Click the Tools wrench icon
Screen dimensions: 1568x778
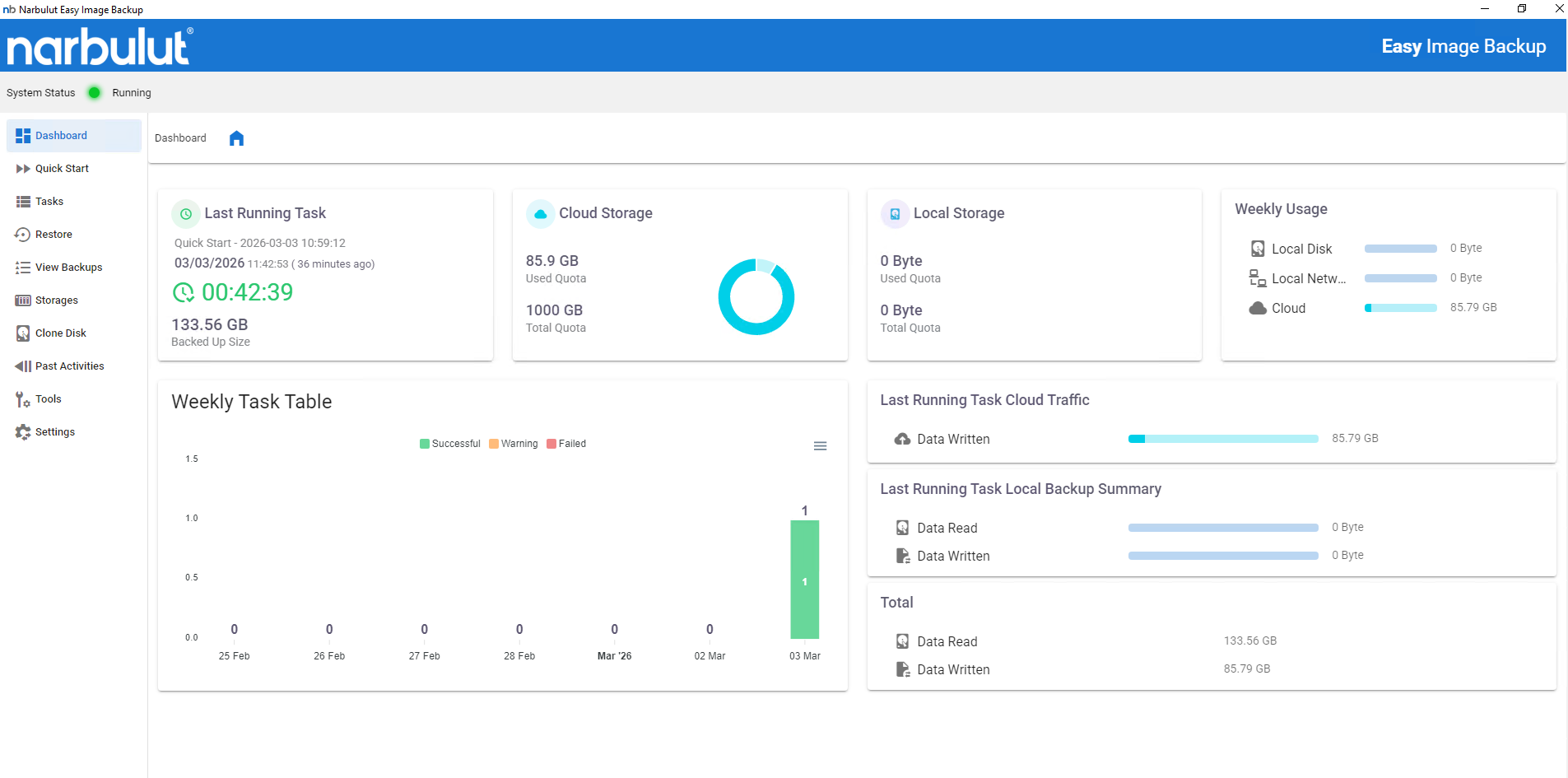click(x=23, y=399)
